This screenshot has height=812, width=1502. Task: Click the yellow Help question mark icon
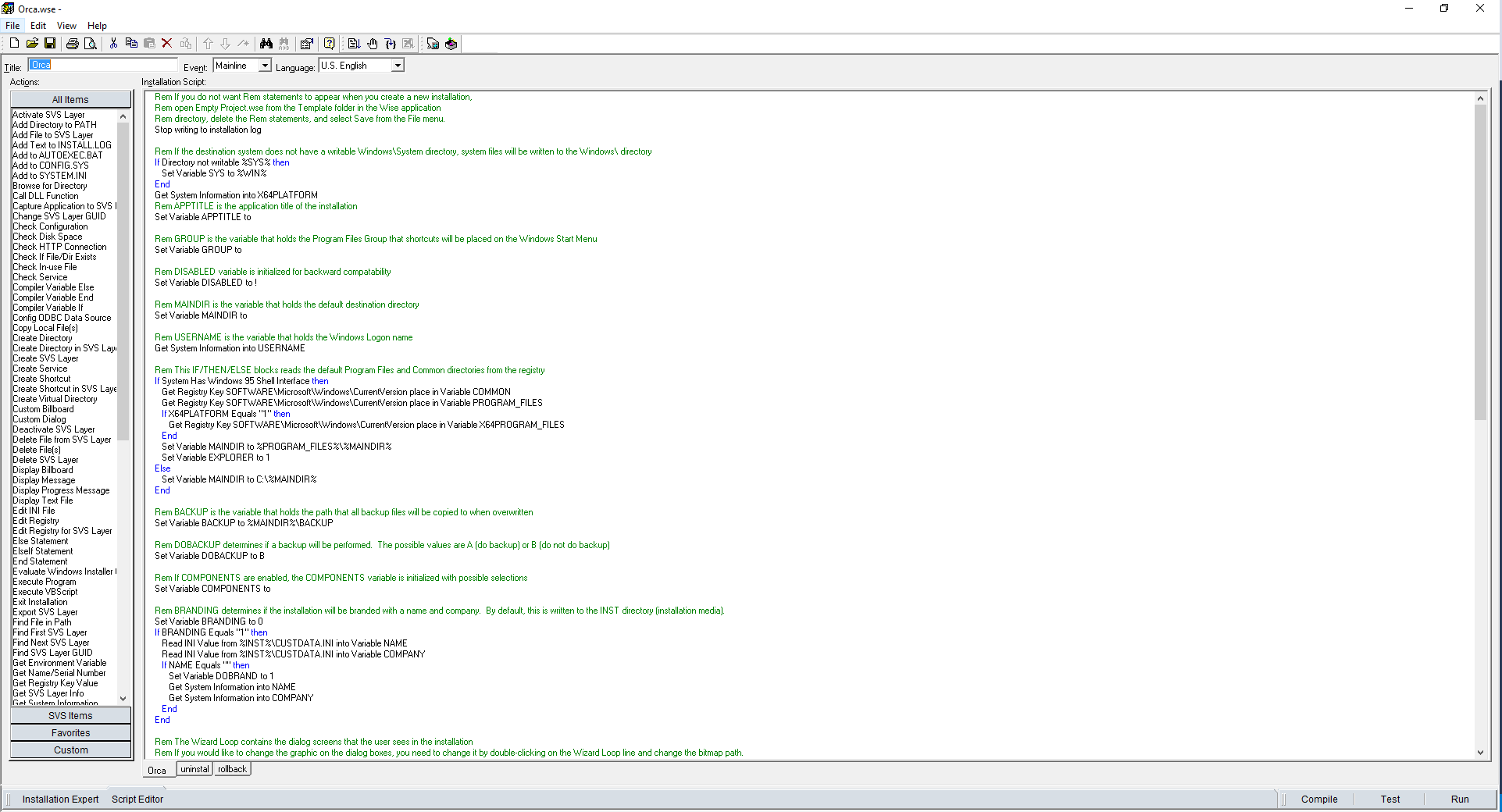click(x=330, y=44)
